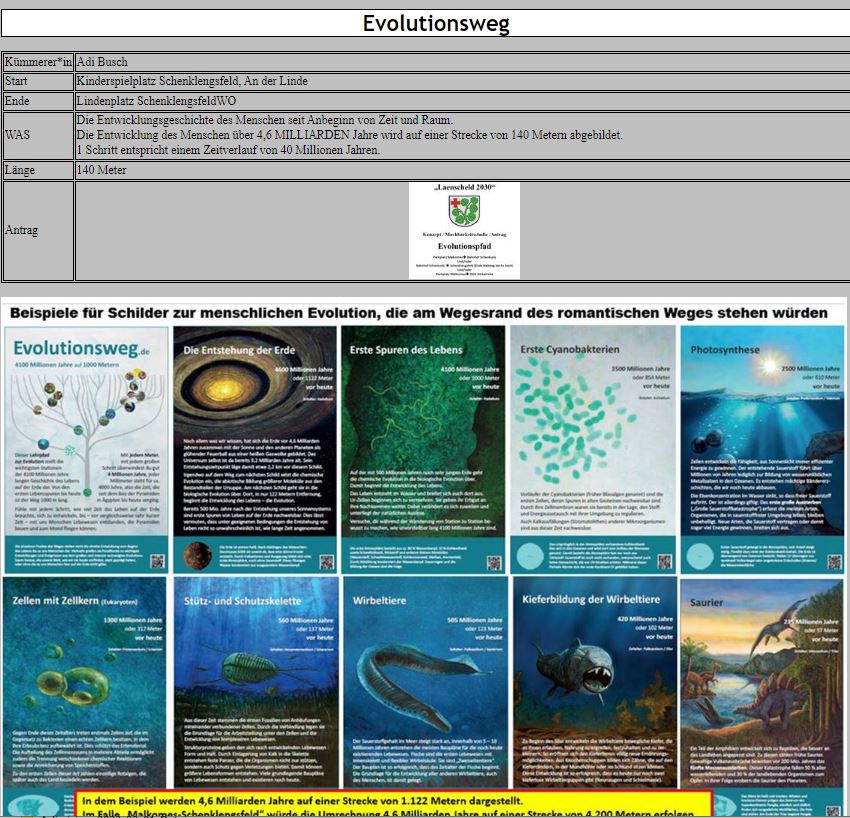
Task: Click QR code on Erste Cyanobakterien poster
Action: 663,561
